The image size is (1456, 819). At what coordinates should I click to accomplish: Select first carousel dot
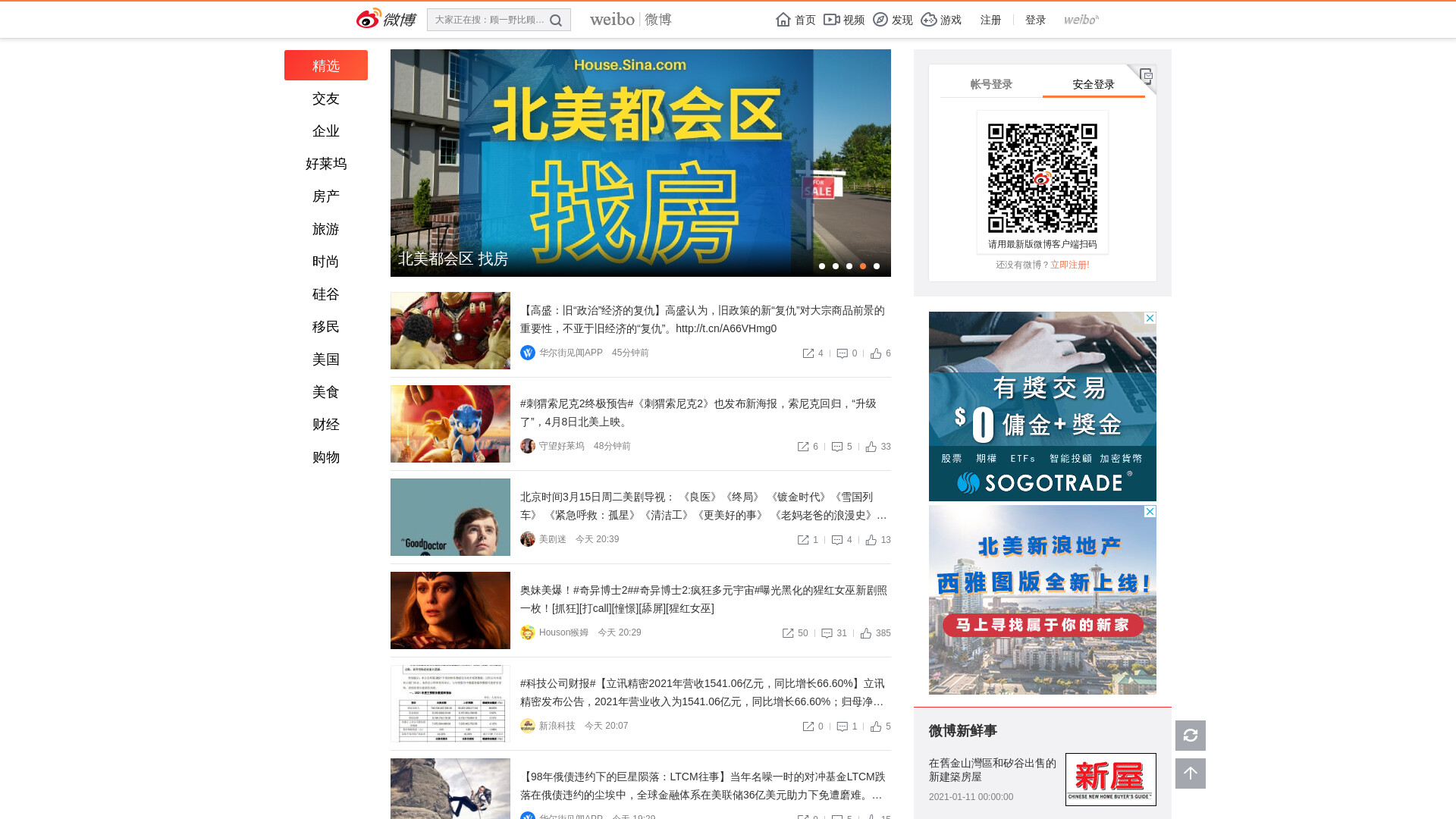(x=822, y=266)
